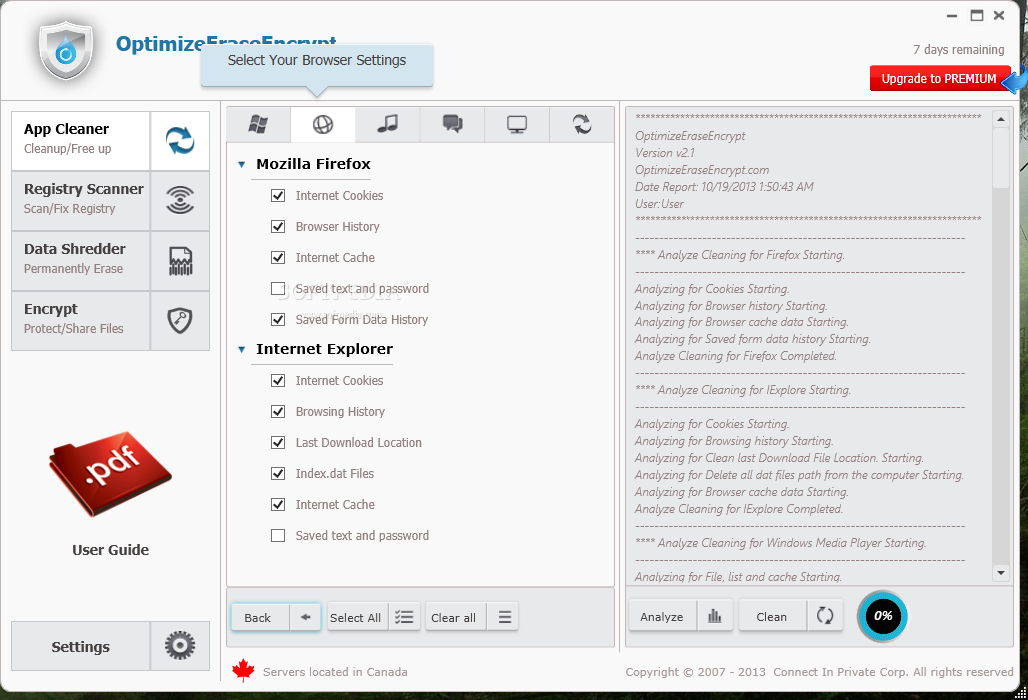Open the Windows category tab icon

coord(258,124)
